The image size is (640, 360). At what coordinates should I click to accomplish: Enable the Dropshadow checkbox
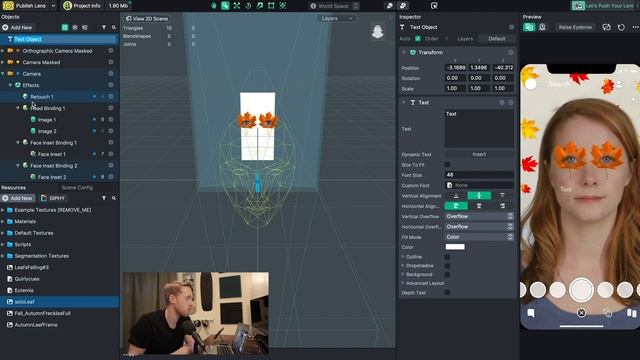coord(447,266)
